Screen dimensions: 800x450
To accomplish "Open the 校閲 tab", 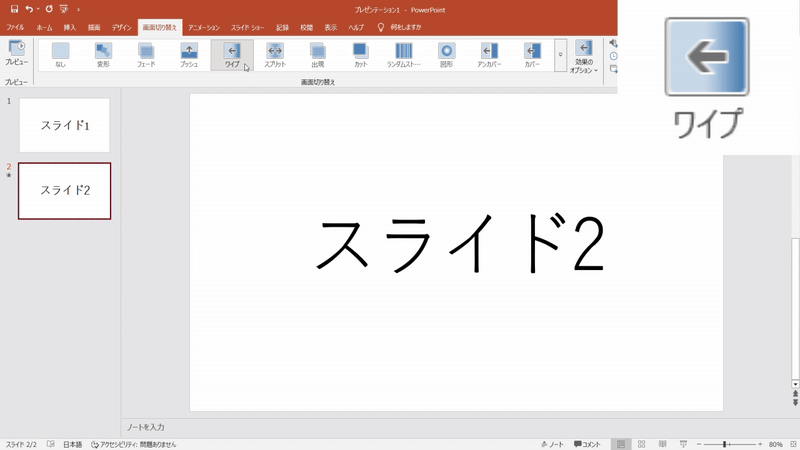I will (307, 28).
